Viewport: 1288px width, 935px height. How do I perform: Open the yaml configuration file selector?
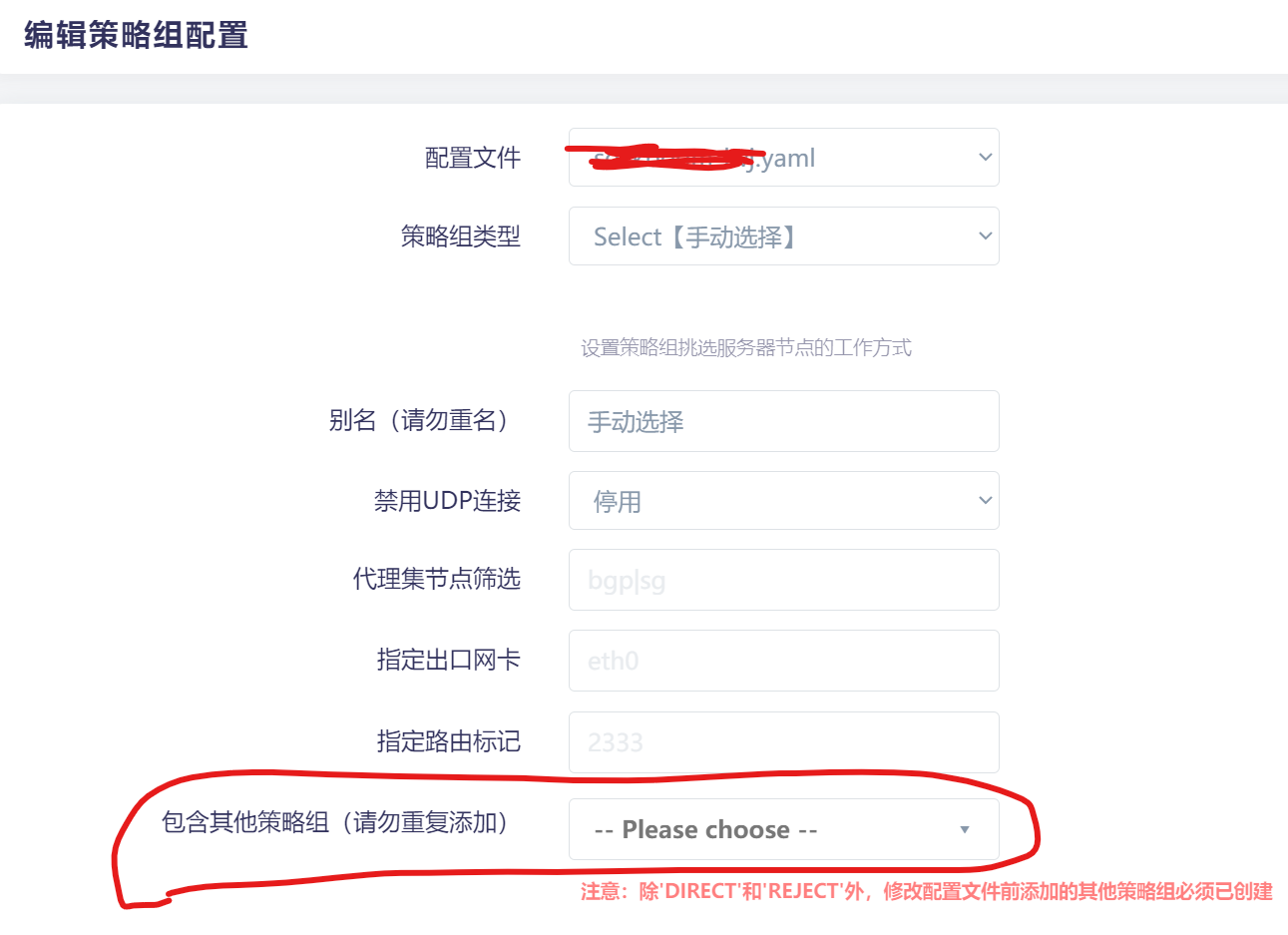click(783, 157)
